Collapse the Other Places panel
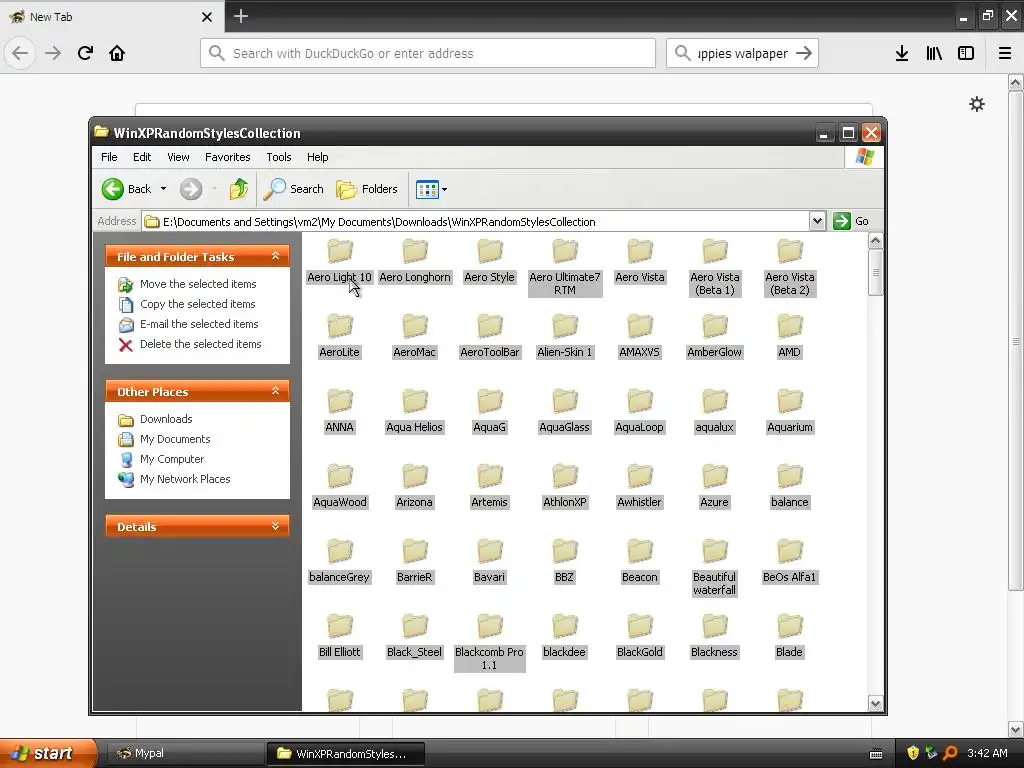1024x768 pixels. pyautogui.click(x=276, y=391)
